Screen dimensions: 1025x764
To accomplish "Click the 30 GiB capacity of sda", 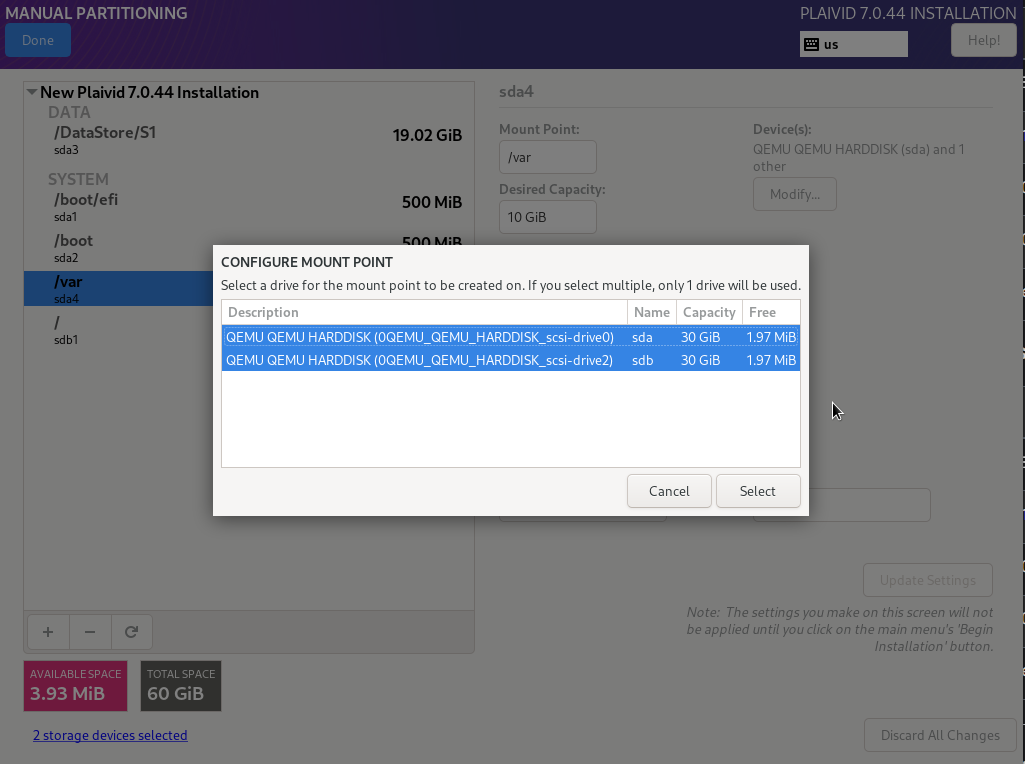I will (x=700, y=337).
